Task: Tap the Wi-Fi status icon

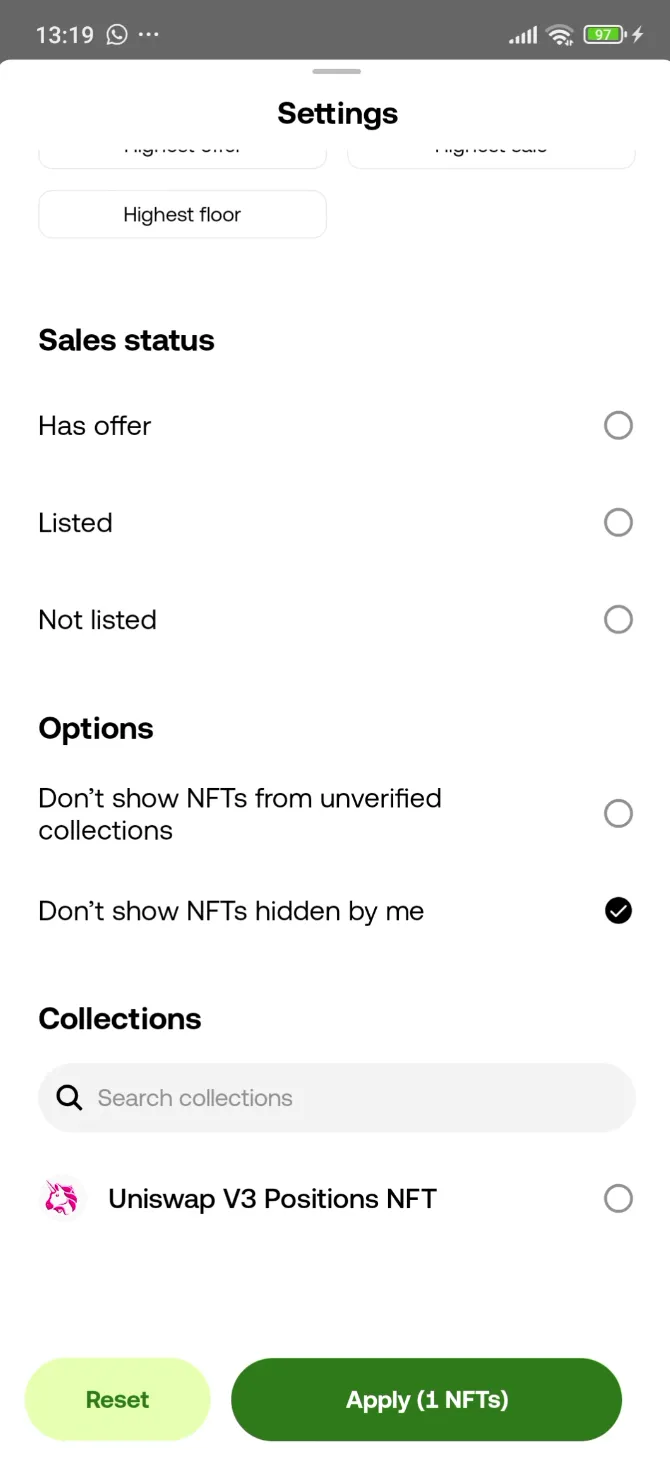Action: pos(560,35)
